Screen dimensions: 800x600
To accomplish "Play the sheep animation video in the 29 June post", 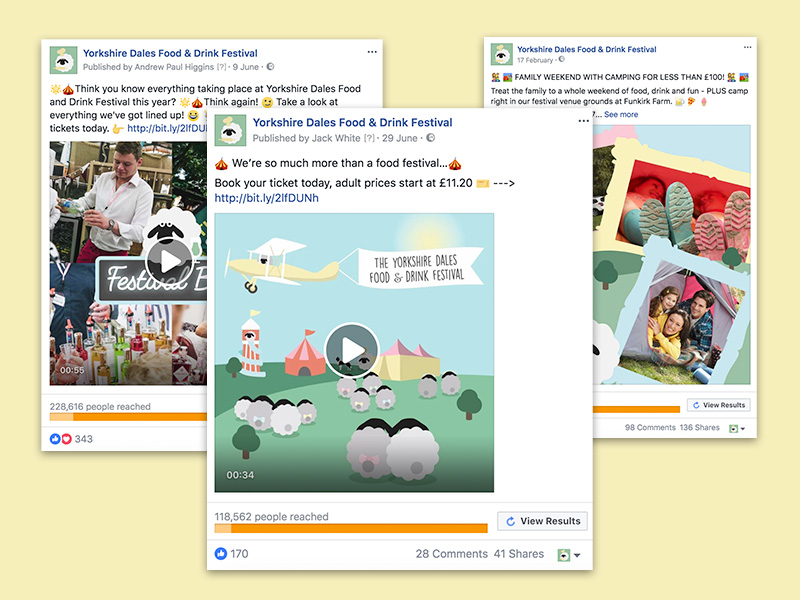I will pos(352,351).
